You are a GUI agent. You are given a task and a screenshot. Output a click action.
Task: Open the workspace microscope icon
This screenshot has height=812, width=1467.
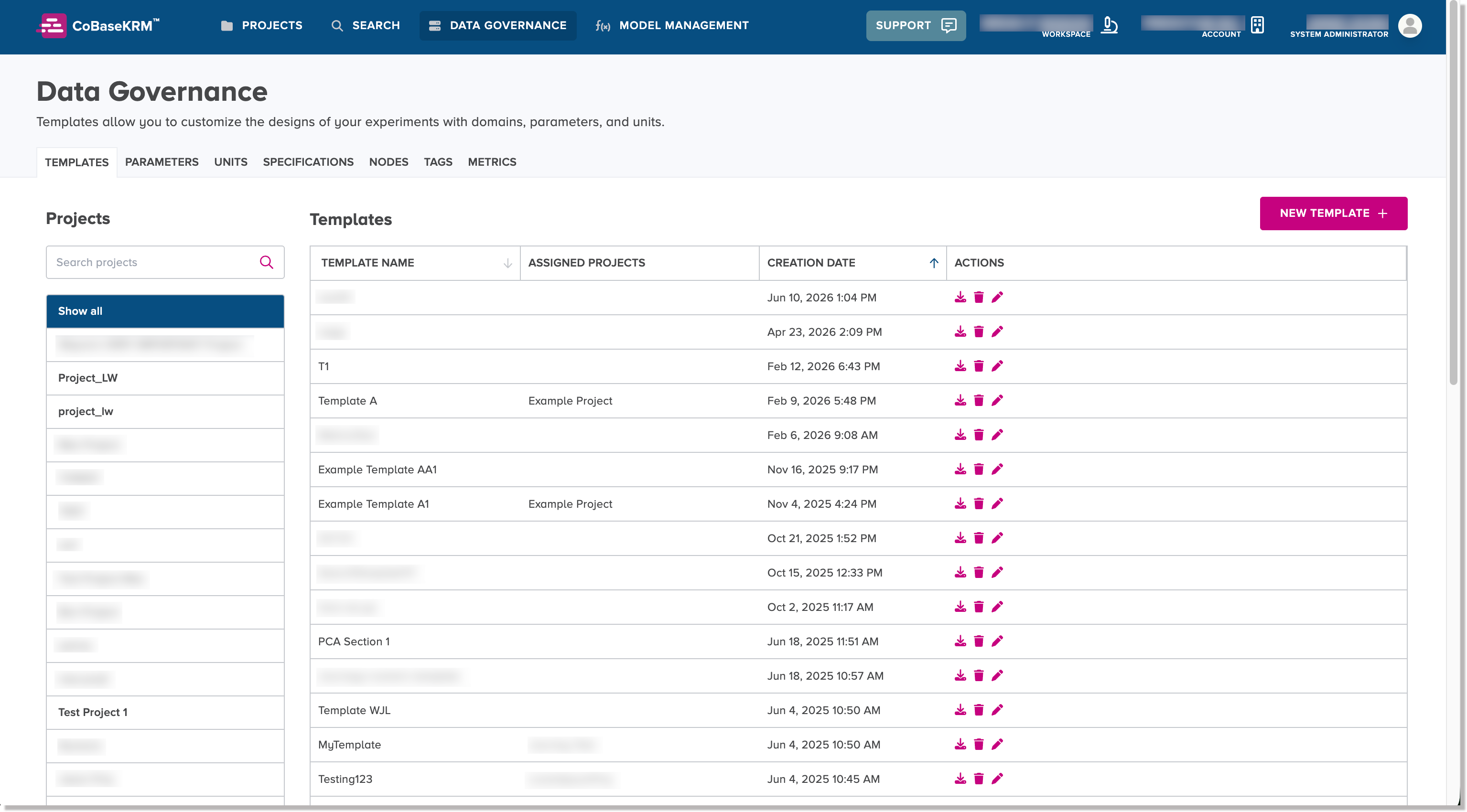pyautogui.click(x=1109, y=26)
